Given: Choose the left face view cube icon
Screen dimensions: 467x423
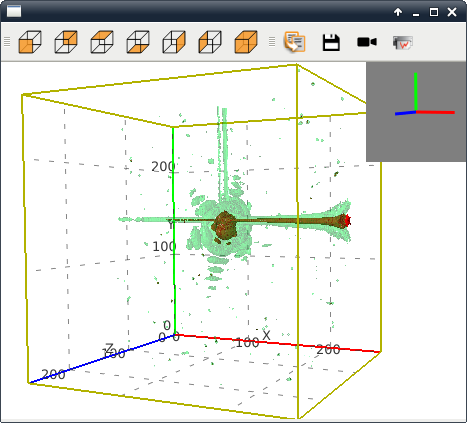Looking at the screenshot, I should tap(210, 42).
